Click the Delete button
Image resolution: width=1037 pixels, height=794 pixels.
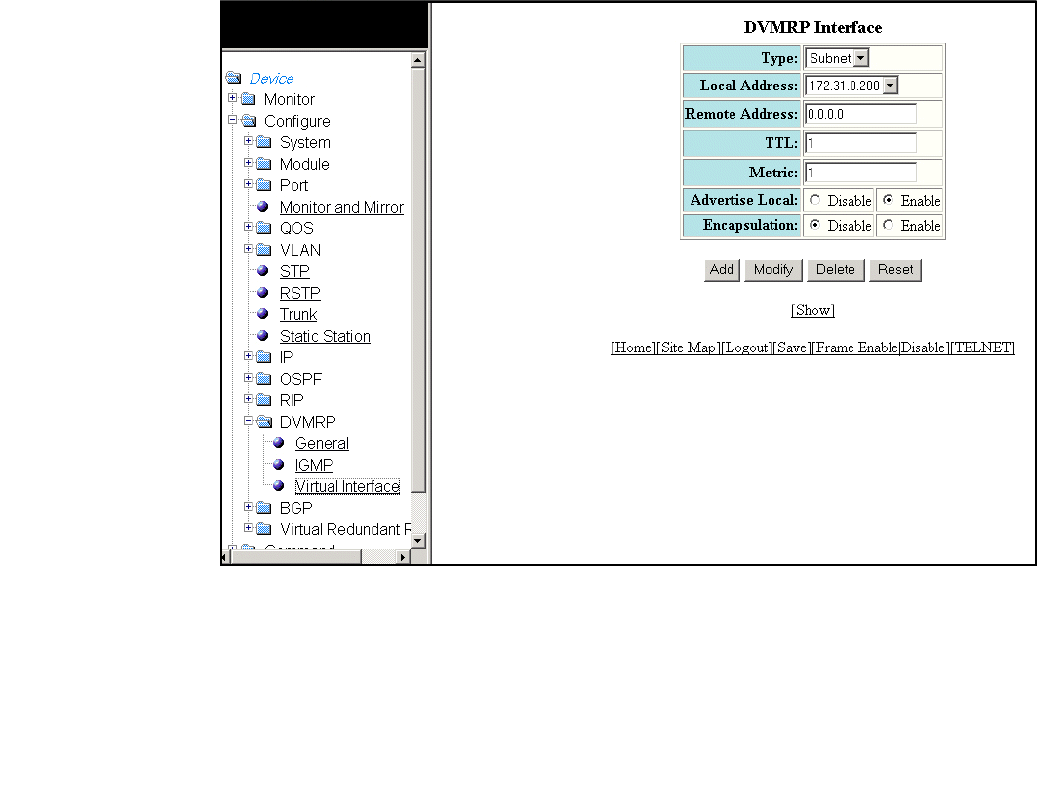click(x=835, y=270)
